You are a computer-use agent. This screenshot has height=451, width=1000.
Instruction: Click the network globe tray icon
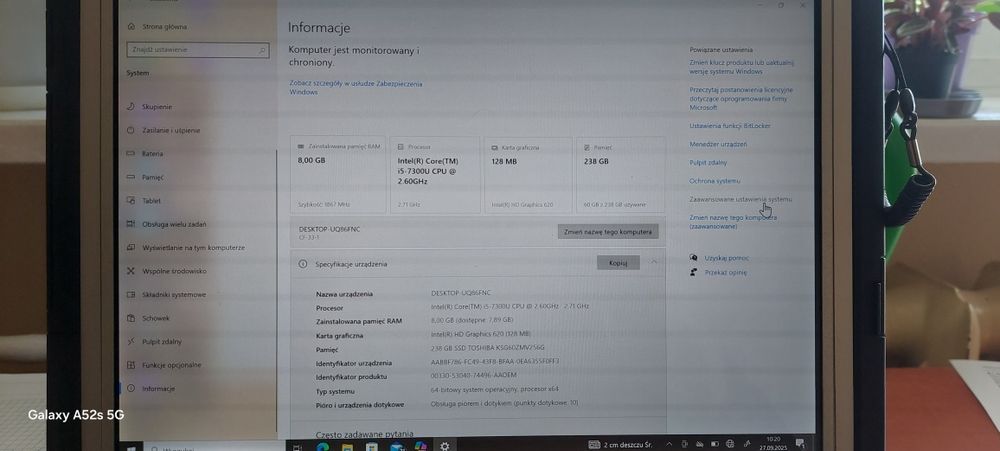(x=730, y=444)
